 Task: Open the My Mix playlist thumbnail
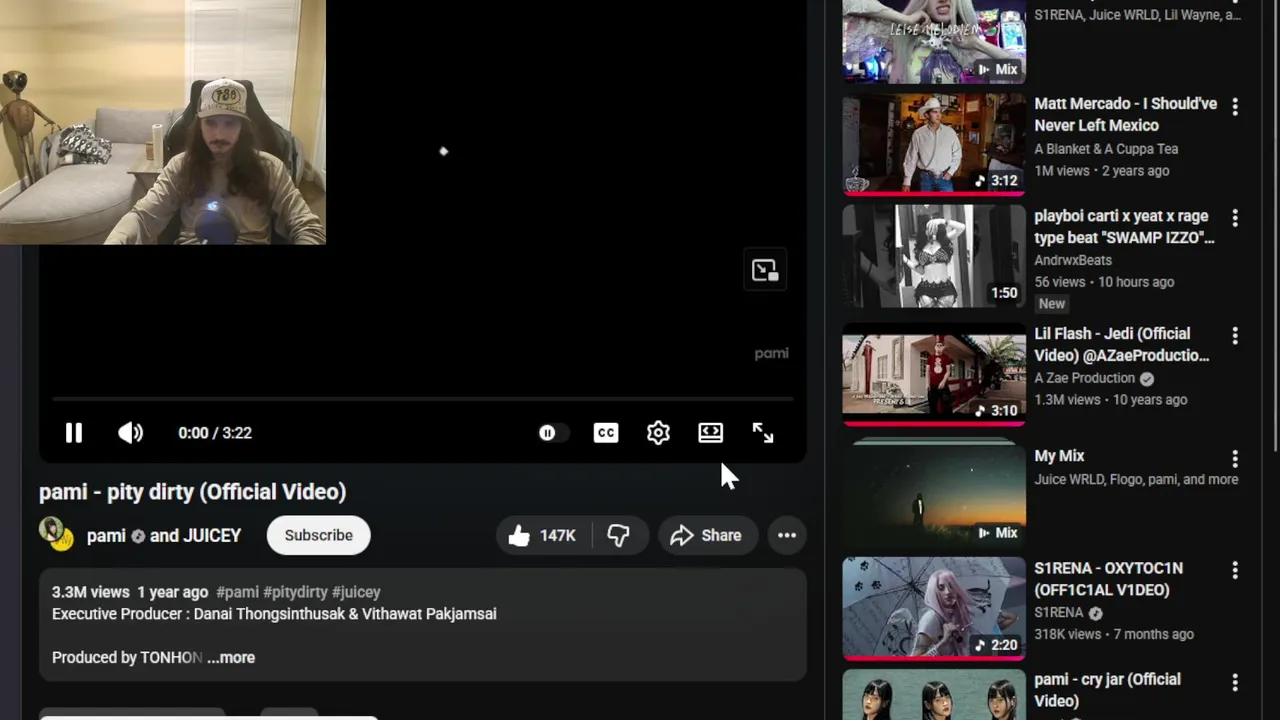[934, 492]
